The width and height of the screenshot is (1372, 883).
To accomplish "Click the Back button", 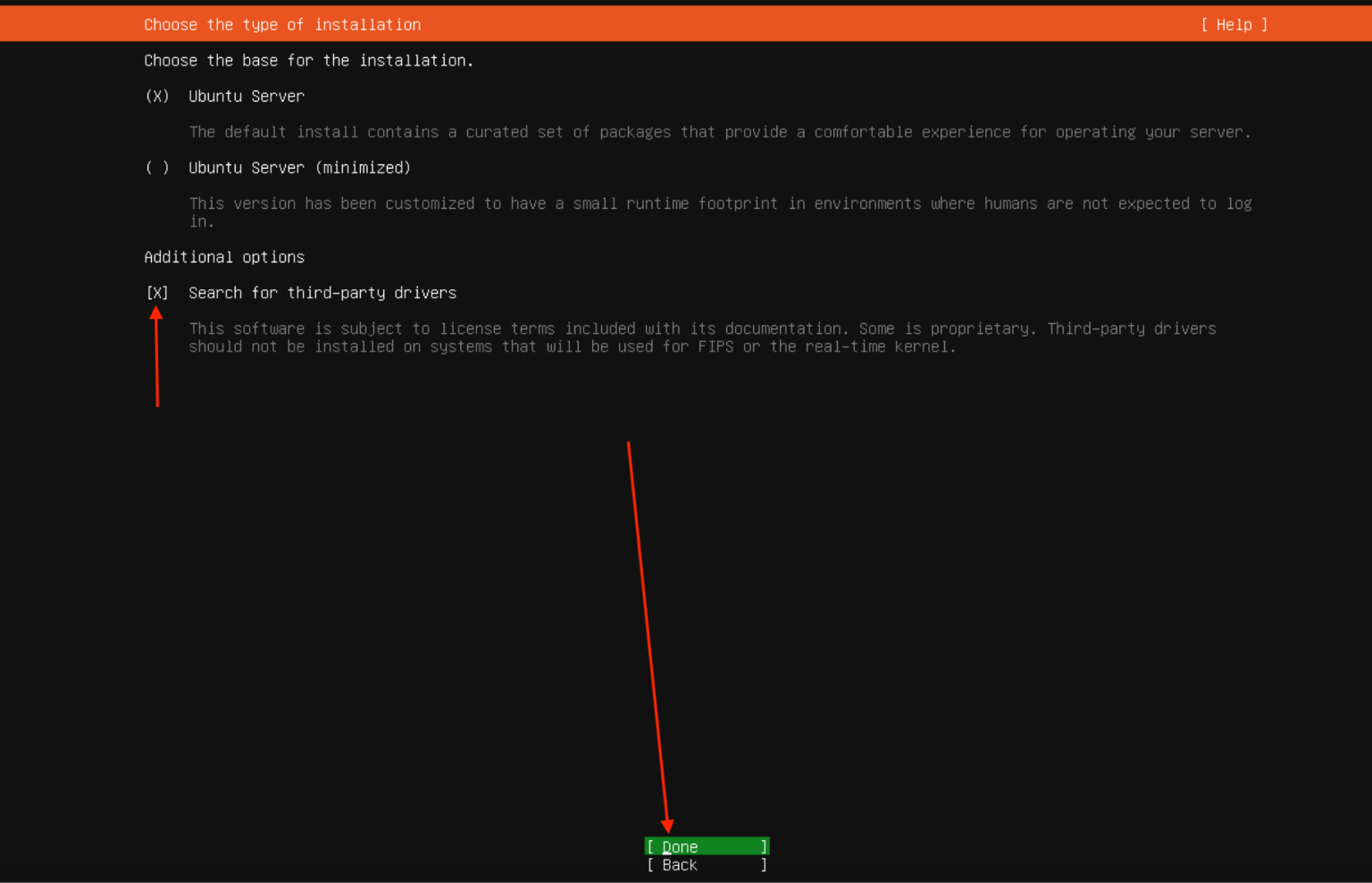I will [706, 864].
